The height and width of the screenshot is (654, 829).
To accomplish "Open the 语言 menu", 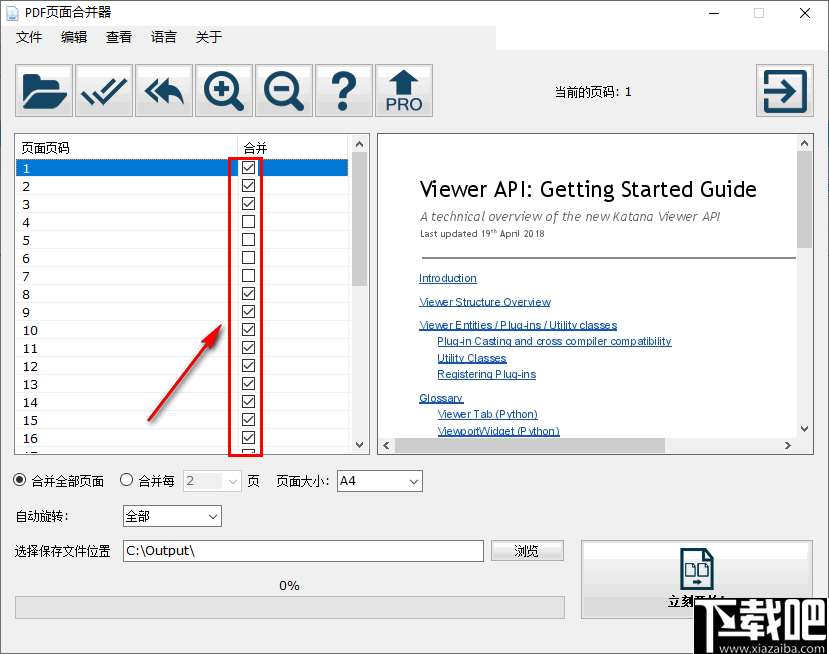I will pyautogui.click(x=163, y=37).
